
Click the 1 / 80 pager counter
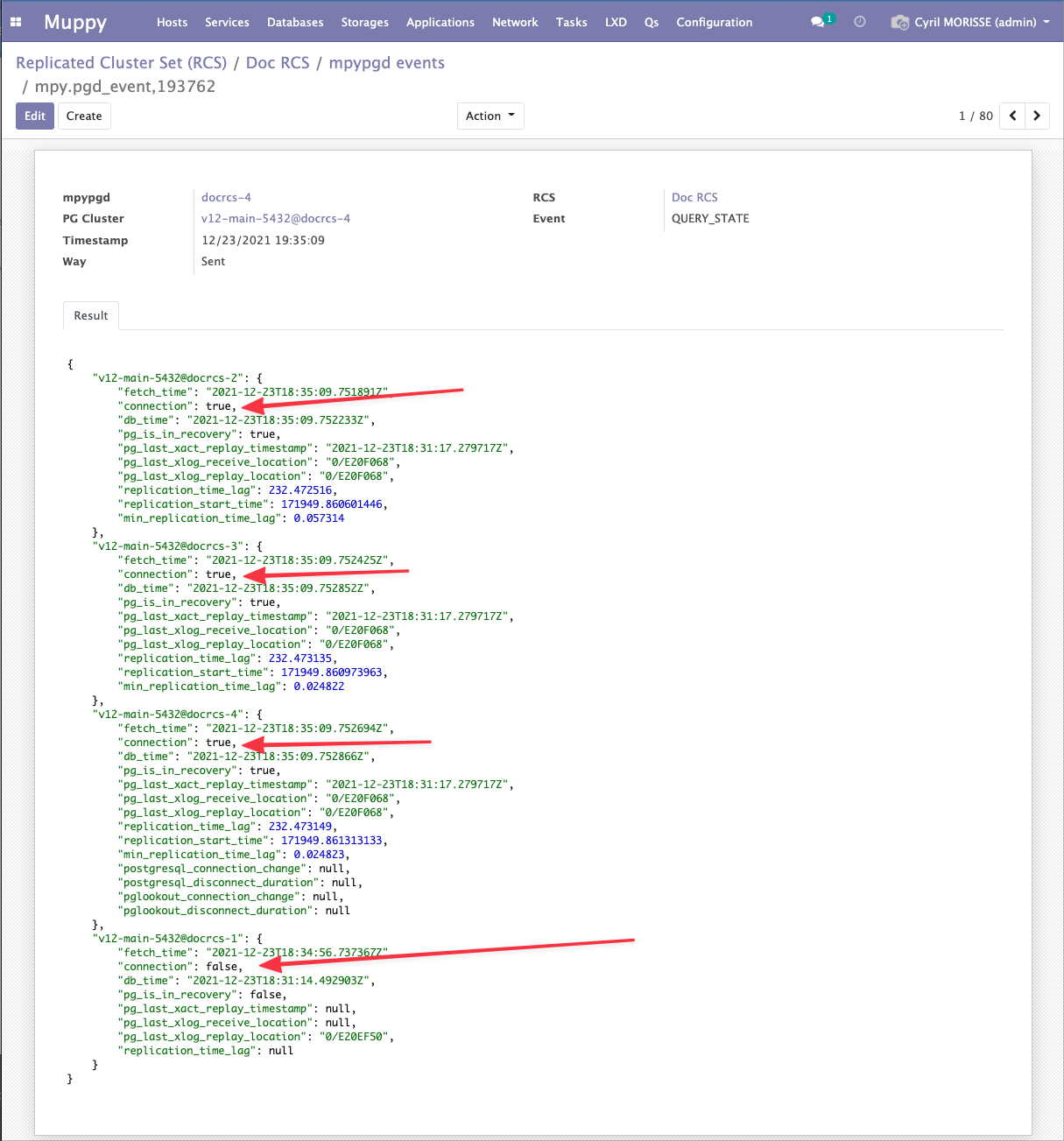coord(976,116)
